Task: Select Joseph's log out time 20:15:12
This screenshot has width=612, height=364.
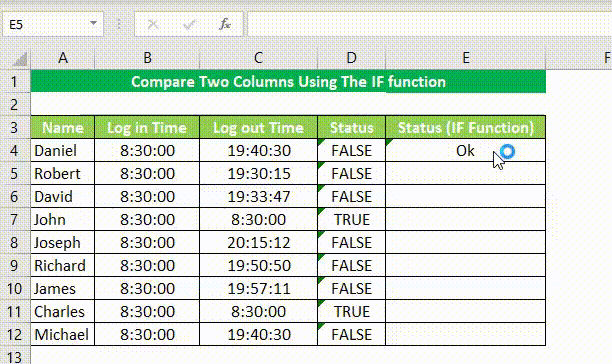Action: click(258, 242)
